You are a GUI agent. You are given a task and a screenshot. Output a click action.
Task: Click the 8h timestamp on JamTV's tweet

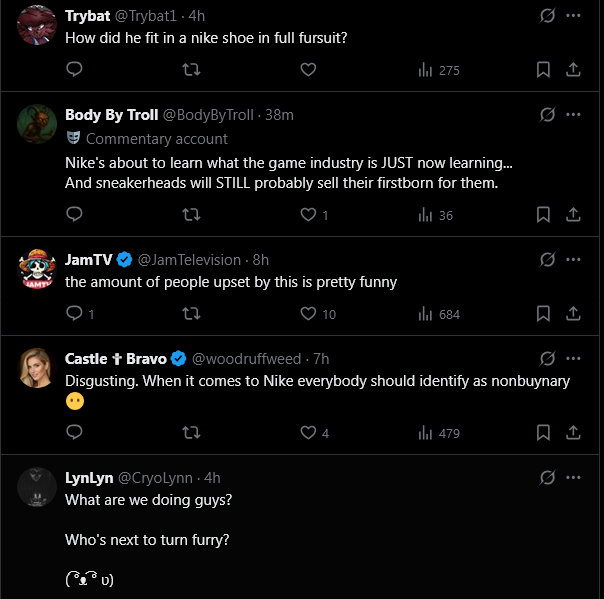(x=260, y=259)
